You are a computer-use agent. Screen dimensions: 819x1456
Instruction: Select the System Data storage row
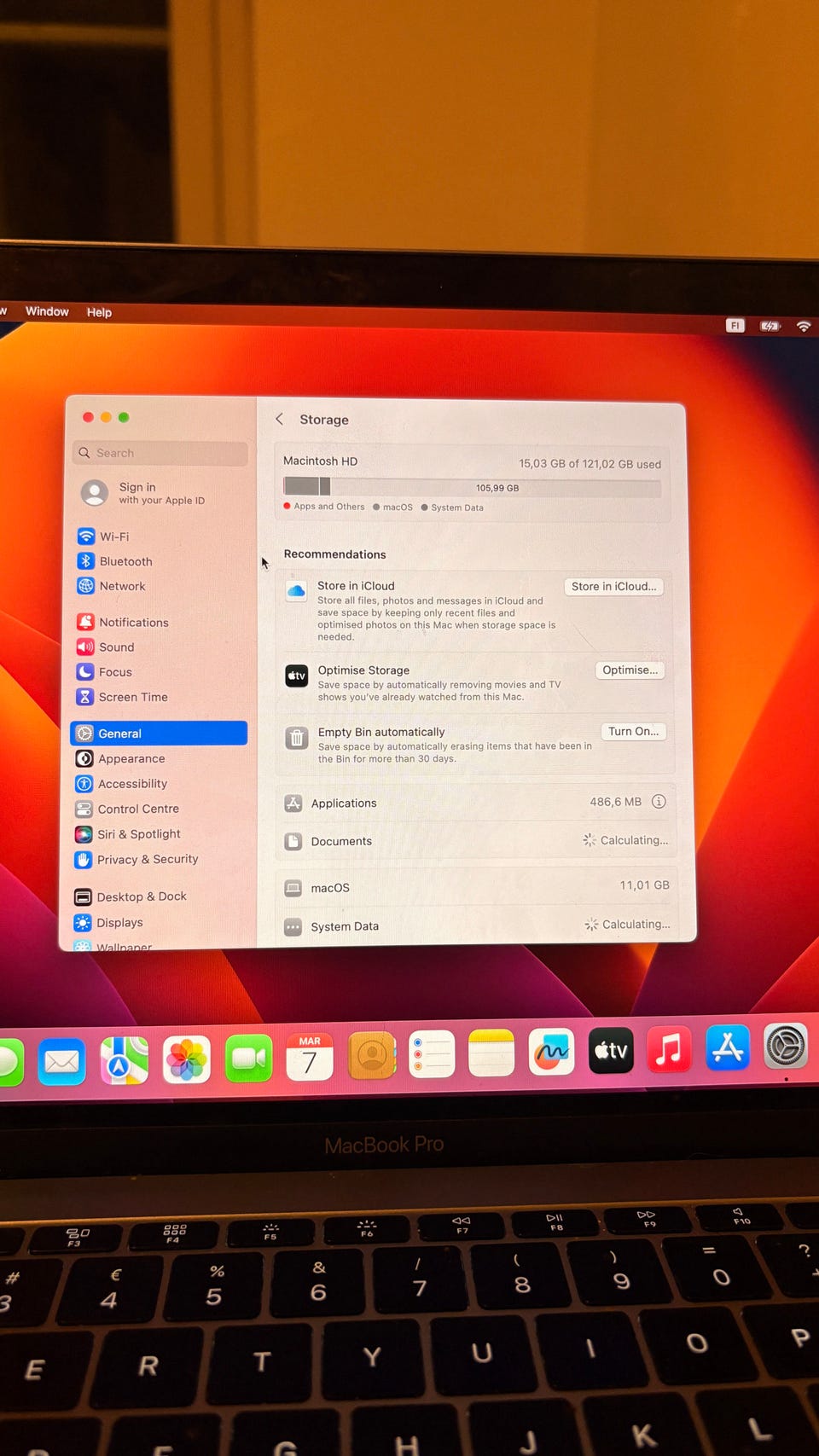[x=478, y=926]
